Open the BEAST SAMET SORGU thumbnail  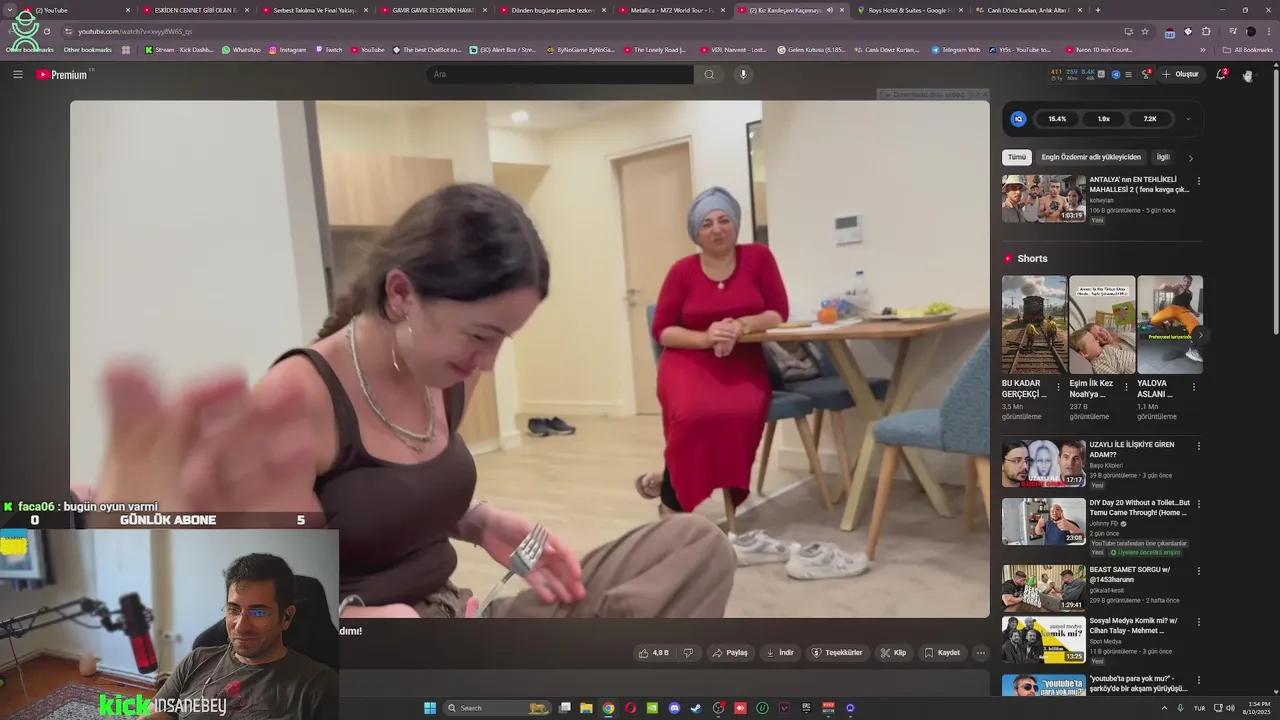click(x=1043, y=588)
